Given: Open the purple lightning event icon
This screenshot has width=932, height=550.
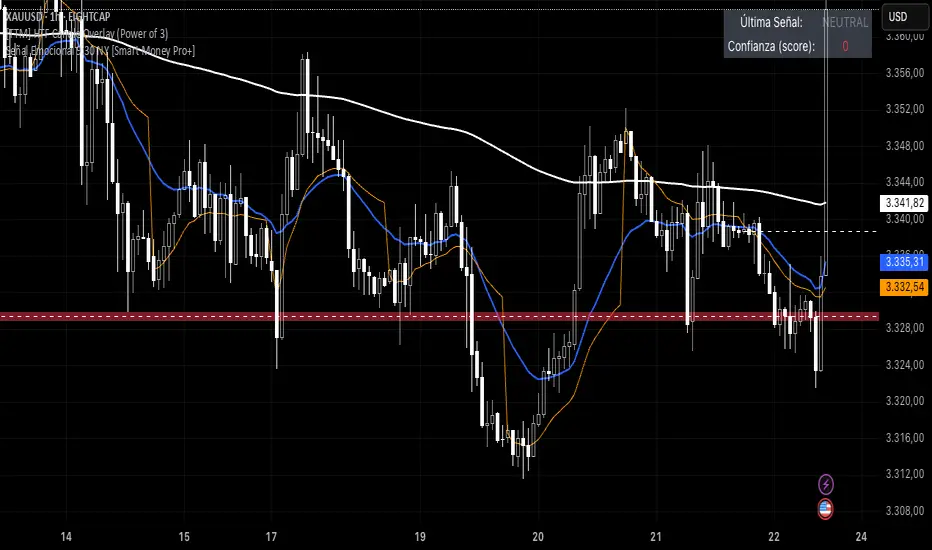Looking at the screenshot, I should 826,485.
